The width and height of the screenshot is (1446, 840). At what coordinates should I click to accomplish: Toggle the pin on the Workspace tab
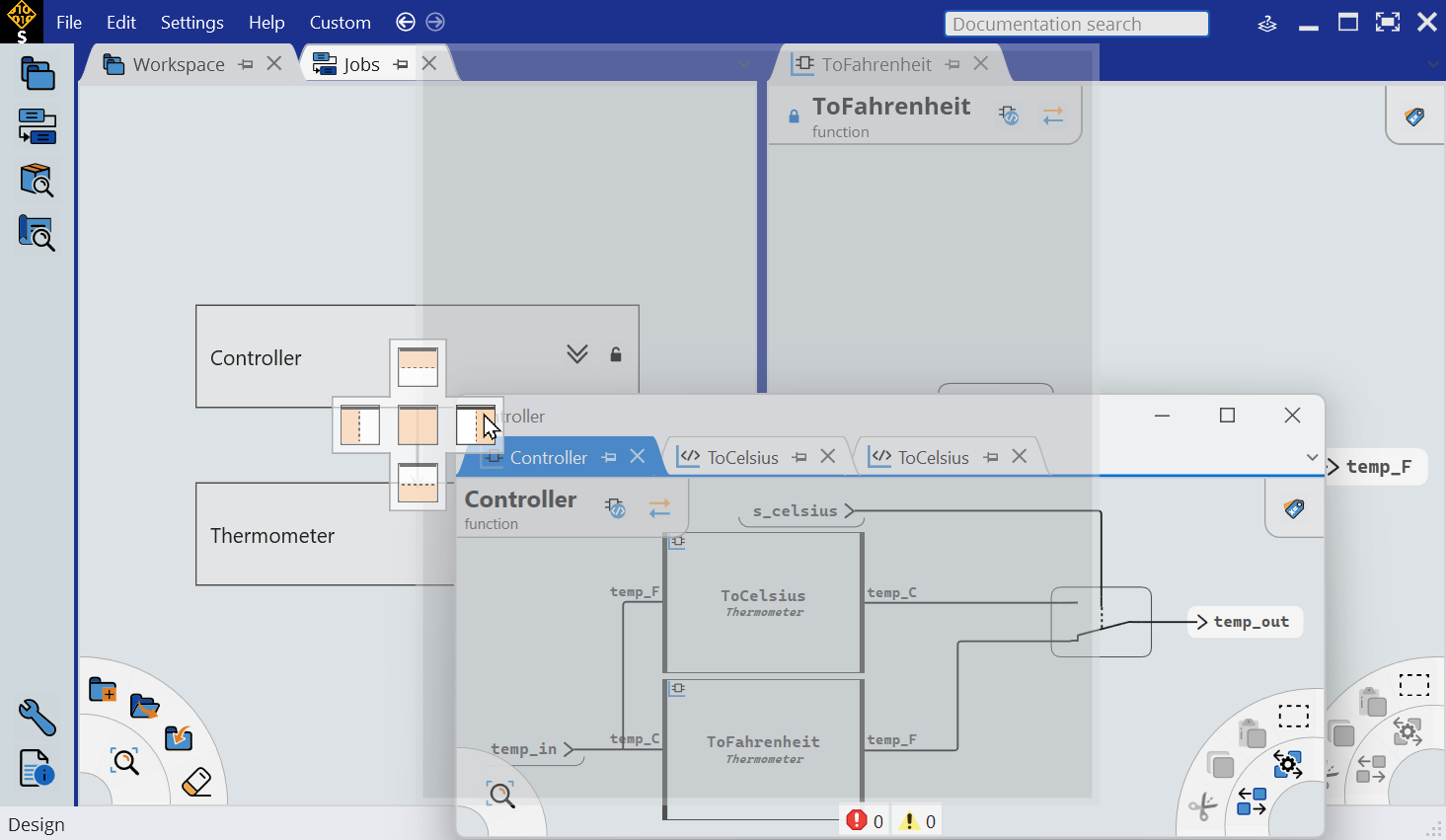click(x=246, y=64)
